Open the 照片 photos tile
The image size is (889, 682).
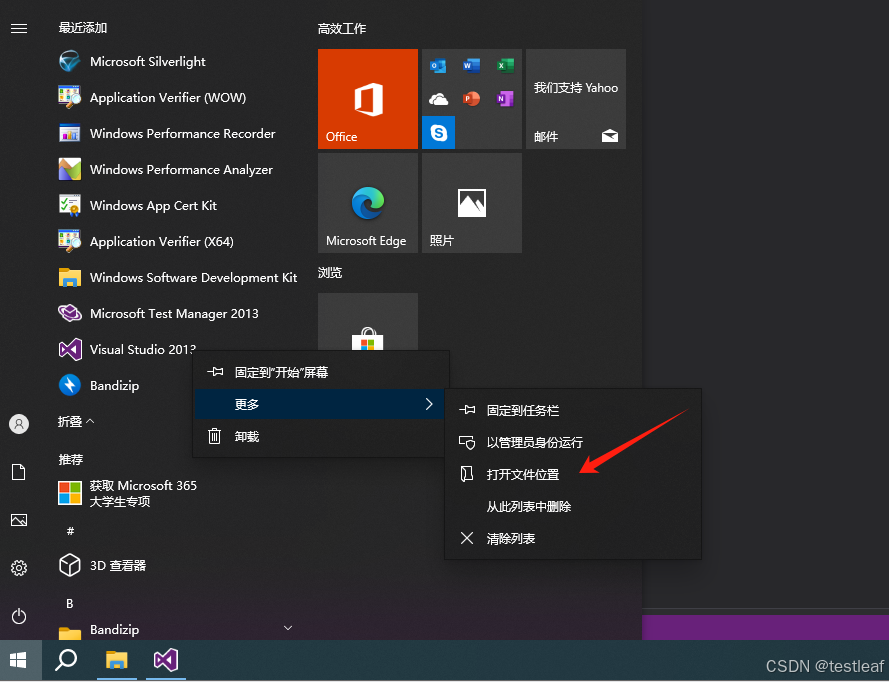coord(472,203)
